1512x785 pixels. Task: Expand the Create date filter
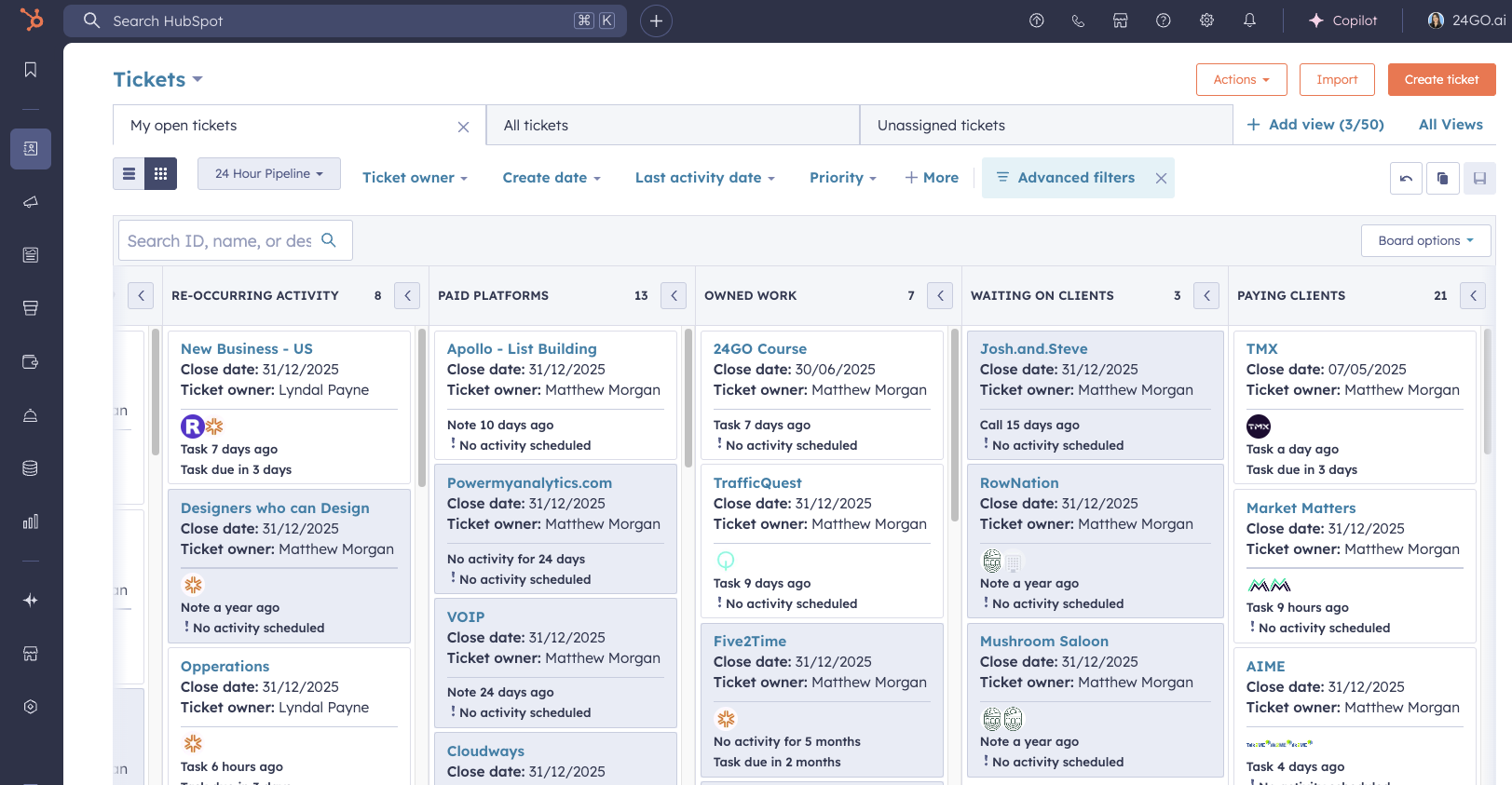point(552,178)
